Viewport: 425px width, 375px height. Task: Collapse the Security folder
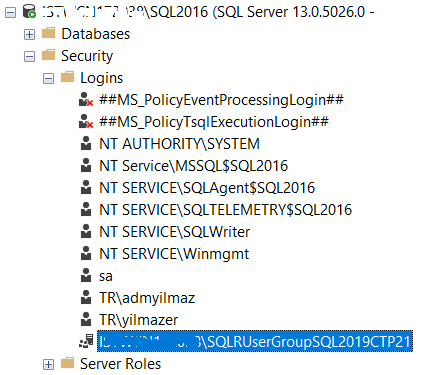(x=29, y=56)
